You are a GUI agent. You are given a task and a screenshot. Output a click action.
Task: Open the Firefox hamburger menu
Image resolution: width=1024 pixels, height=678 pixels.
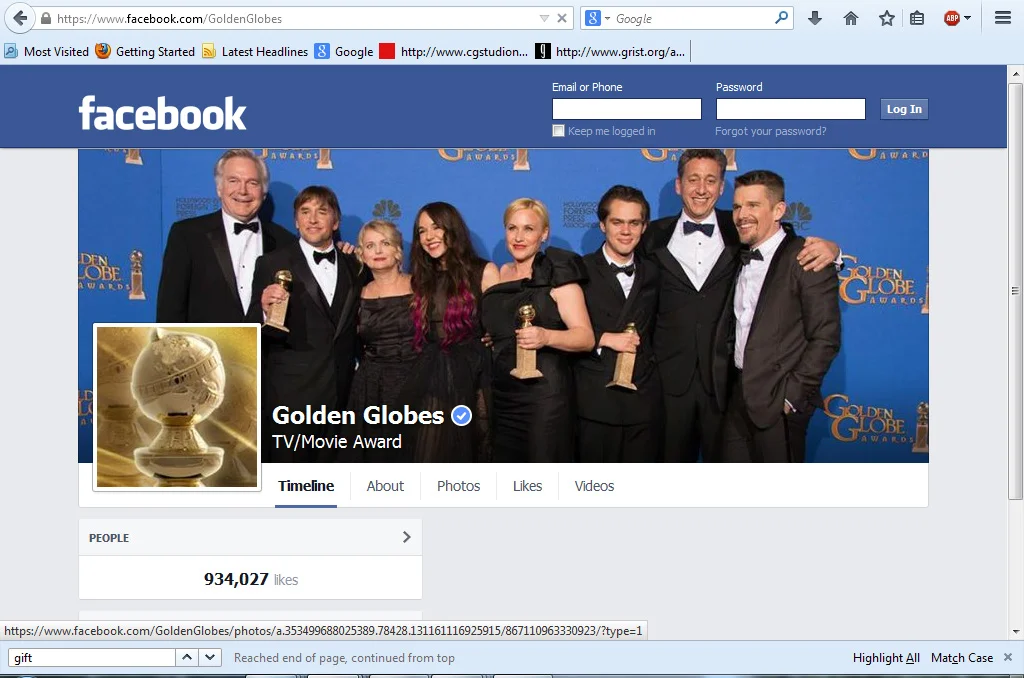(1003, 18)
